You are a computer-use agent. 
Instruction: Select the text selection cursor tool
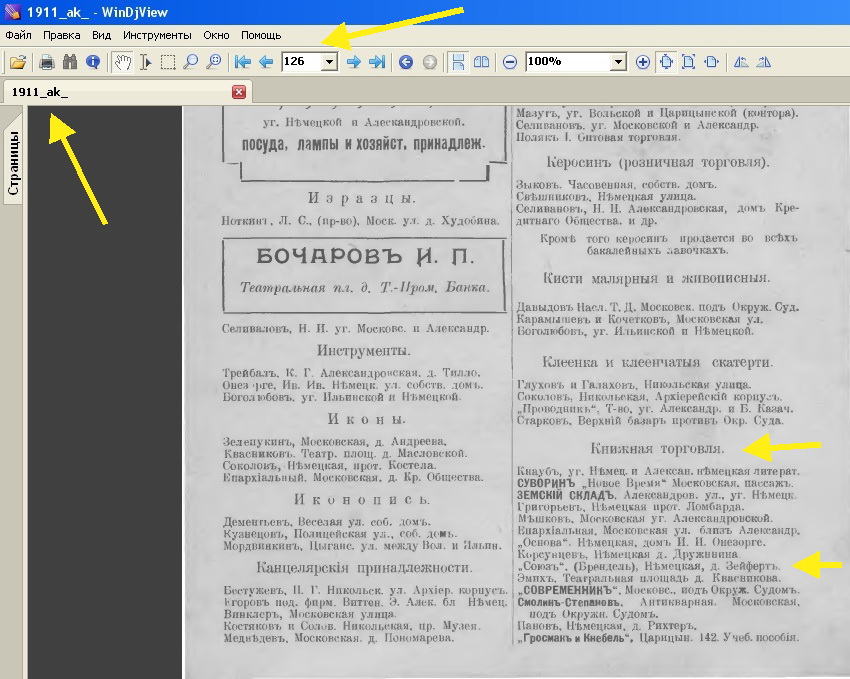click(x=145, y=62)
